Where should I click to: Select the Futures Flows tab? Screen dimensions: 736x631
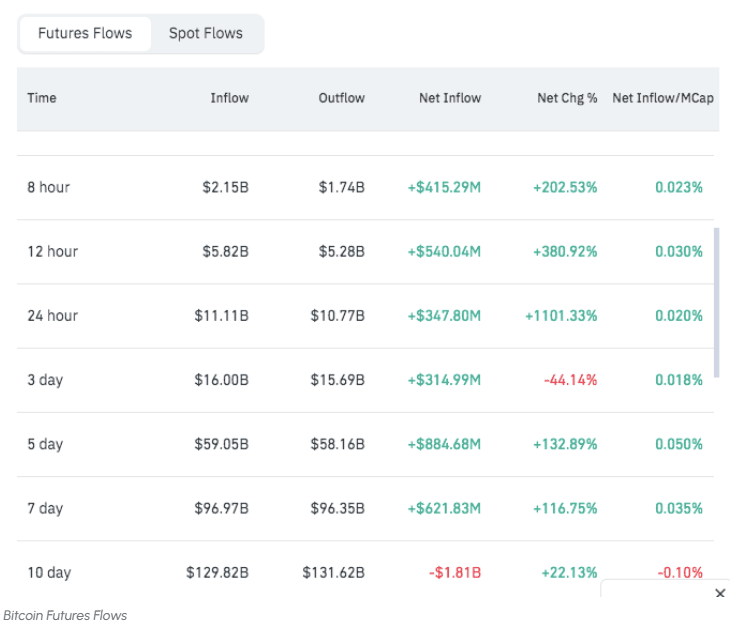[85, 33]
